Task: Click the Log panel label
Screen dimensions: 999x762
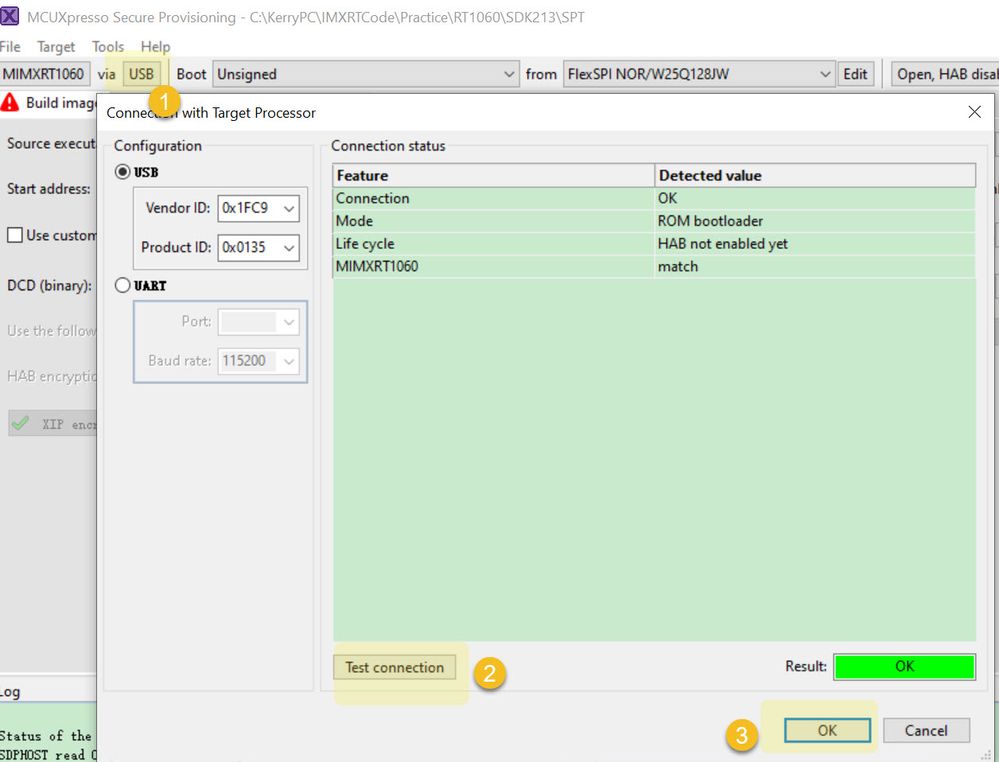Action: tap(10, 692)
